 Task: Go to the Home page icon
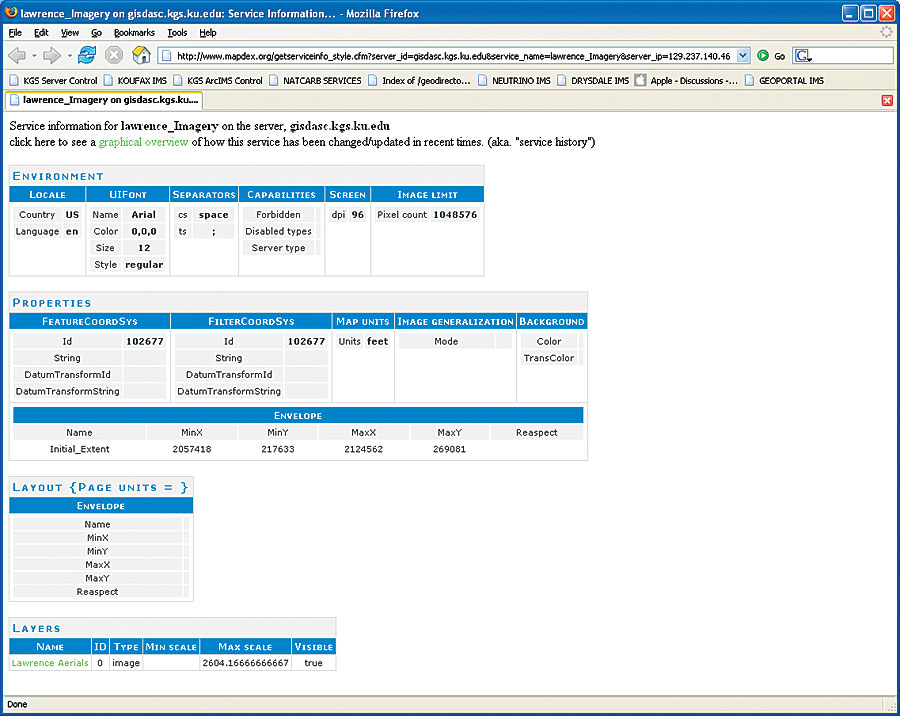click(141, 56)
